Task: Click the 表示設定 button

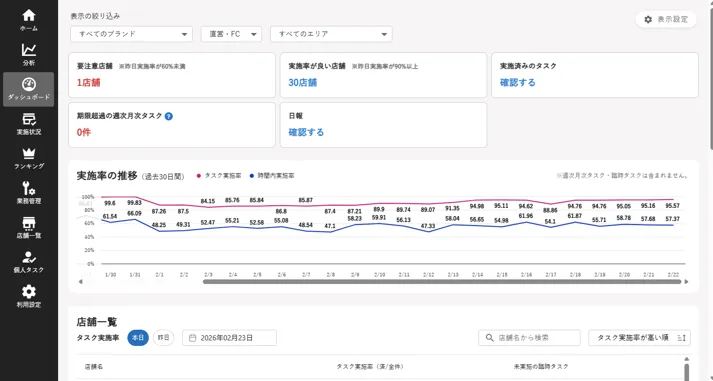Action: pyautogui.click(x=666, y=20)
